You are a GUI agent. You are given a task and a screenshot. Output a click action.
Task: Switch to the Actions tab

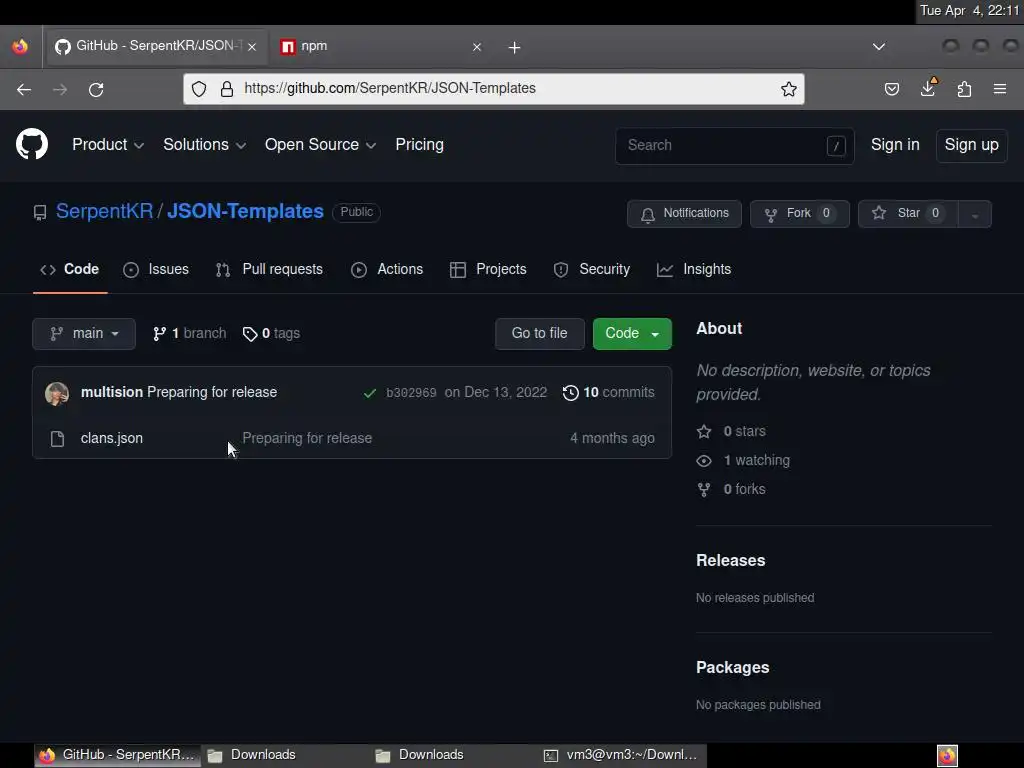(x=387, y=269)
